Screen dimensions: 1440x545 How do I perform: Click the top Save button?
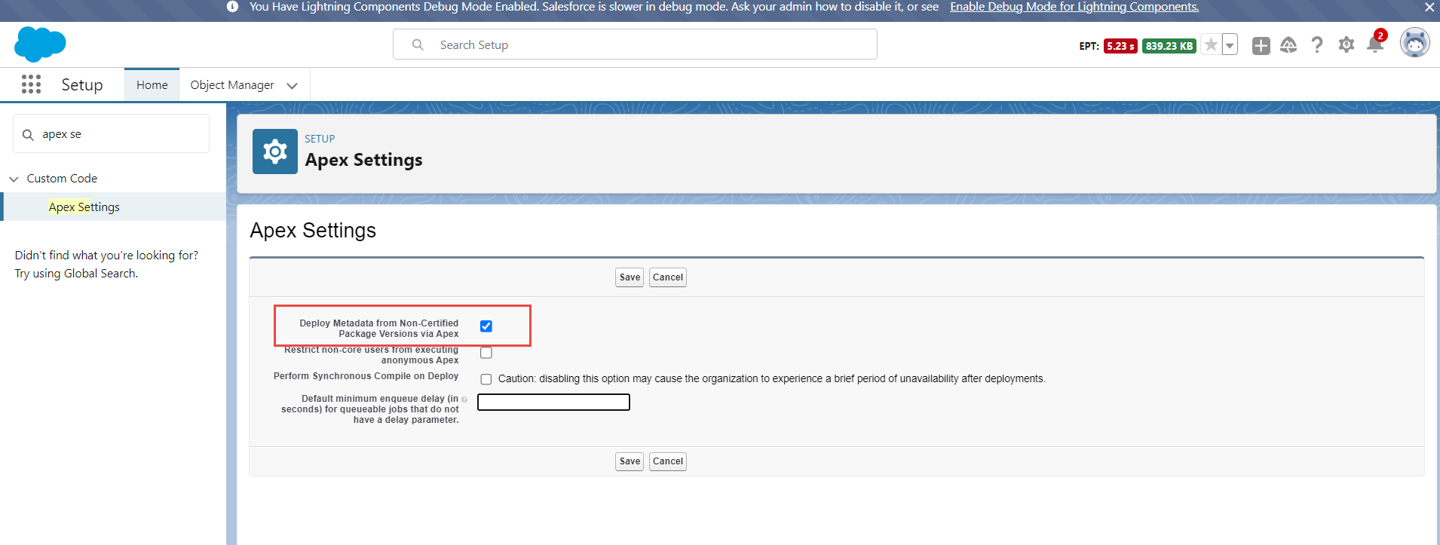[x=629, y=277]
